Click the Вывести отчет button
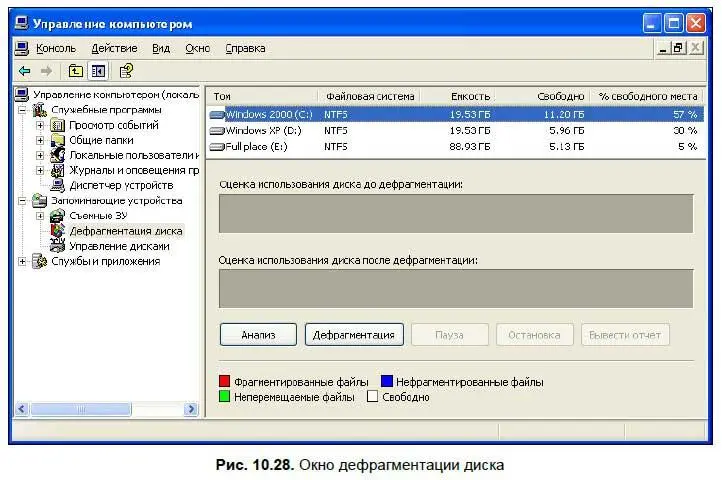 (625, 334)
